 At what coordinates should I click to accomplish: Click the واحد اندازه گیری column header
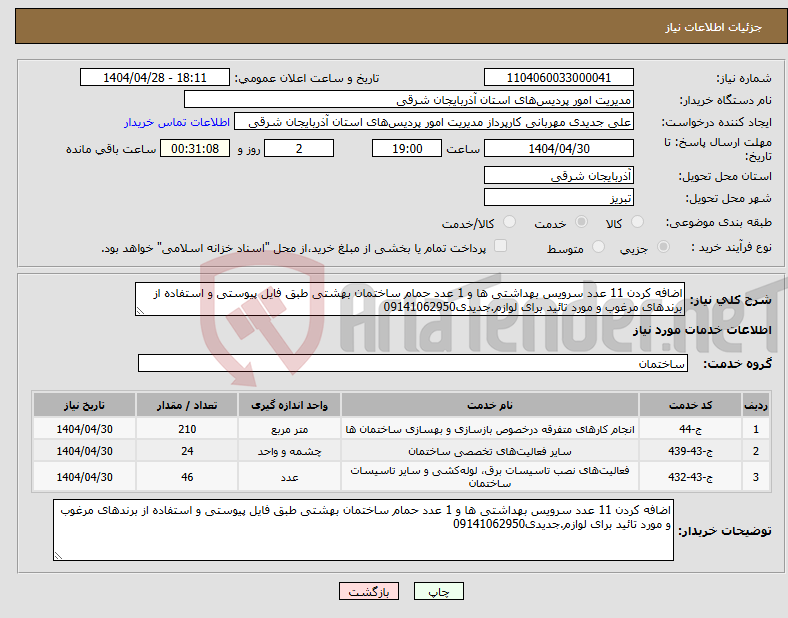[x=289, y=405]
